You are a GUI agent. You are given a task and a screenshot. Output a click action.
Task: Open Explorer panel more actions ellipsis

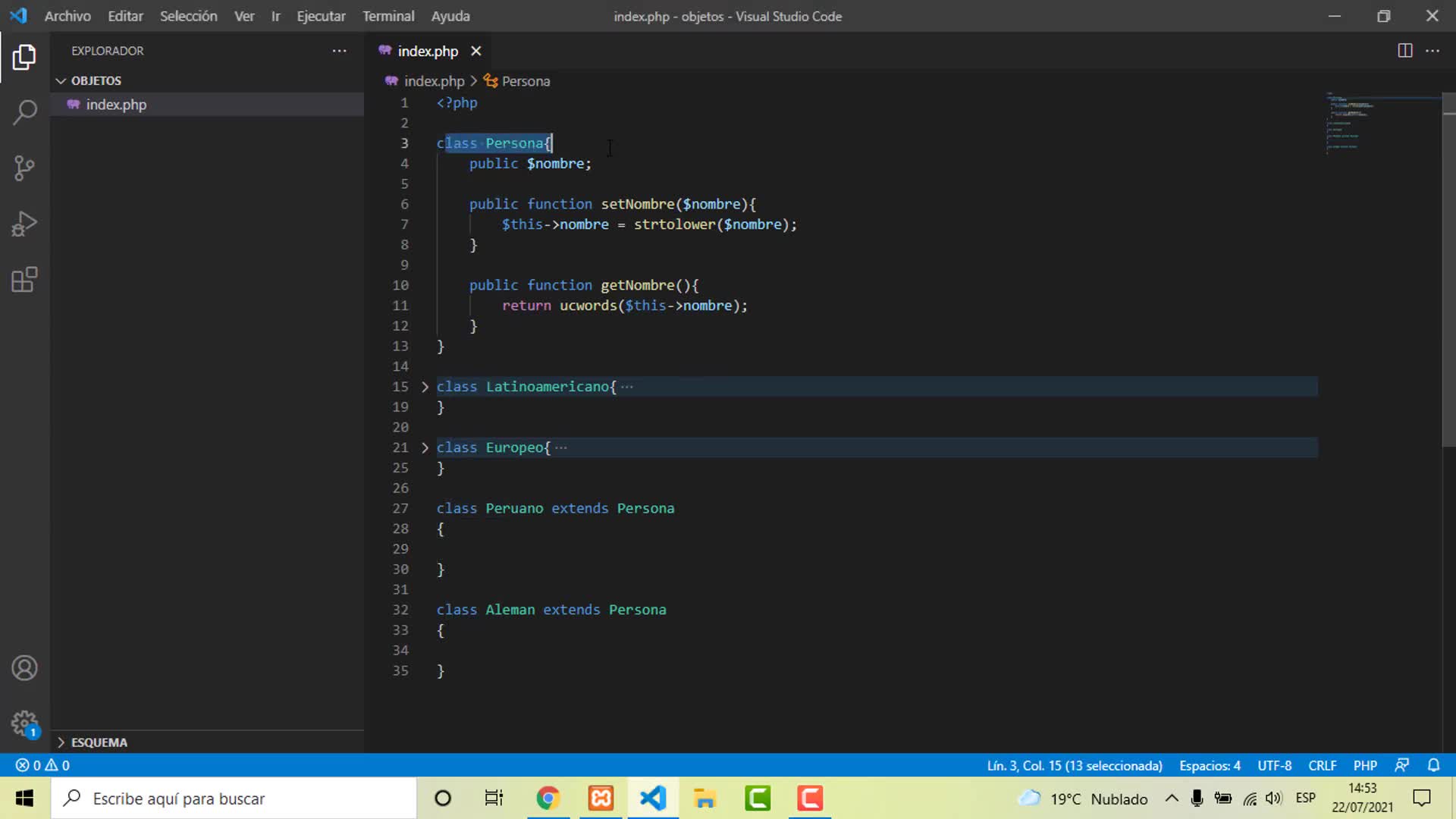[339, 51]
